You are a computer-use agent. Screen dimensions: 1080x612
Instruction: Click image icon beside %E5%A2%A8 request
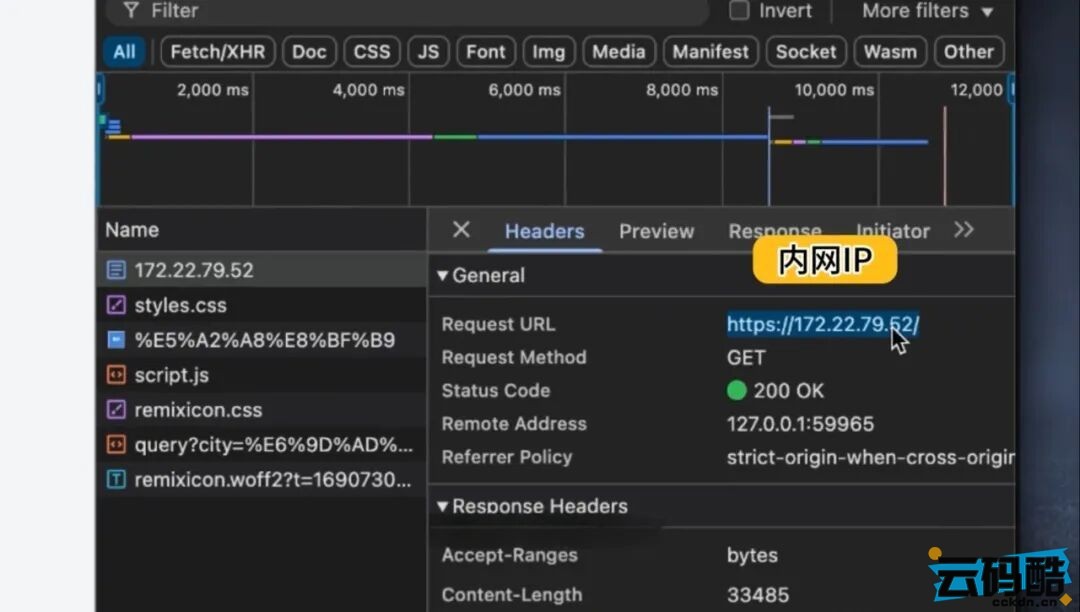(x=116, y=340)
